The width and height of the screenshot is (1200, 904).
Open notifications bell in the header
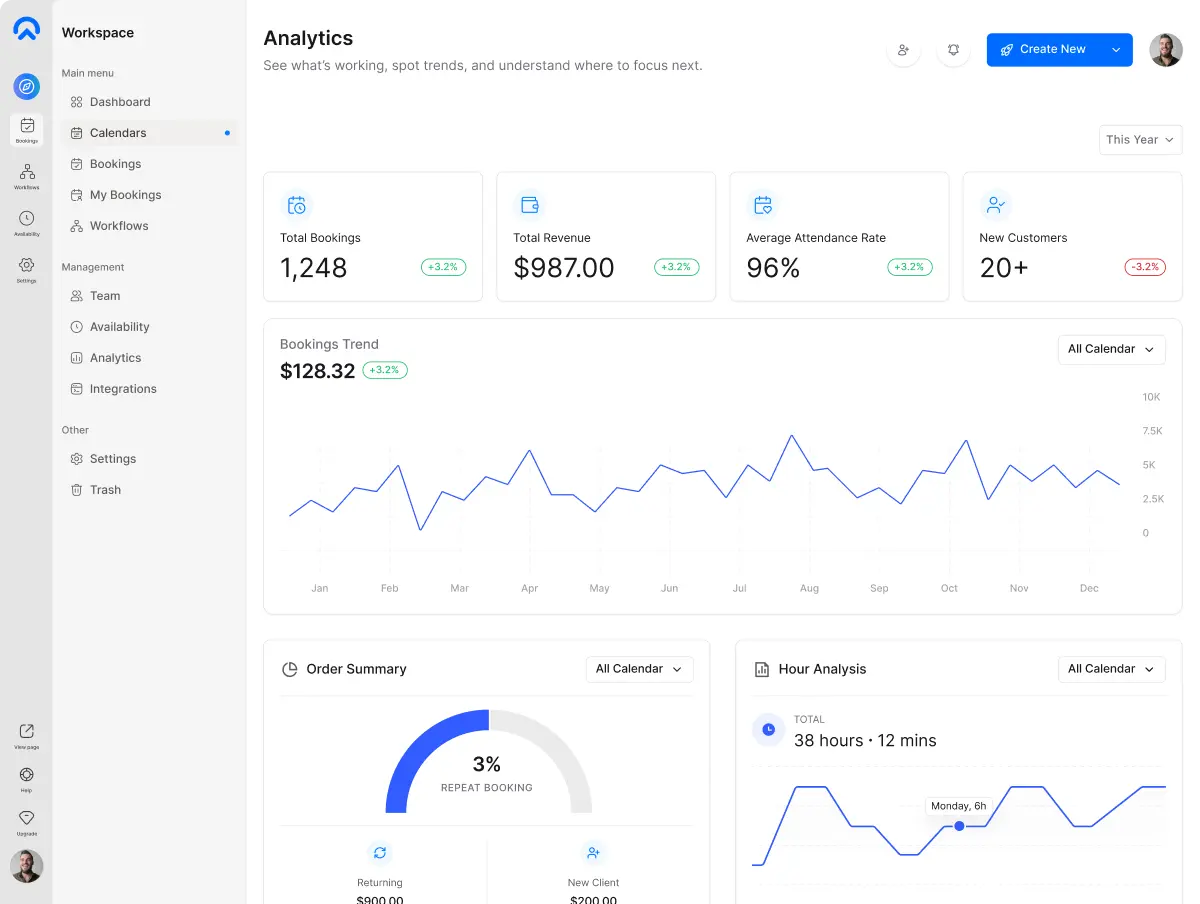953,50
